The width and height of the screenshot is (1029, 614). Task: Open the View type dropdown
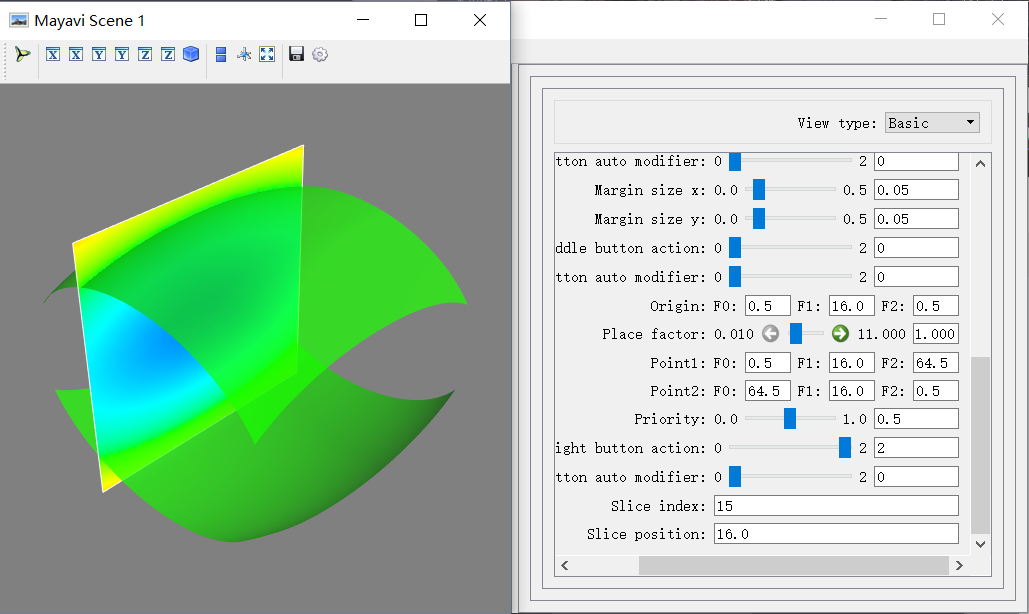[967, 122]
